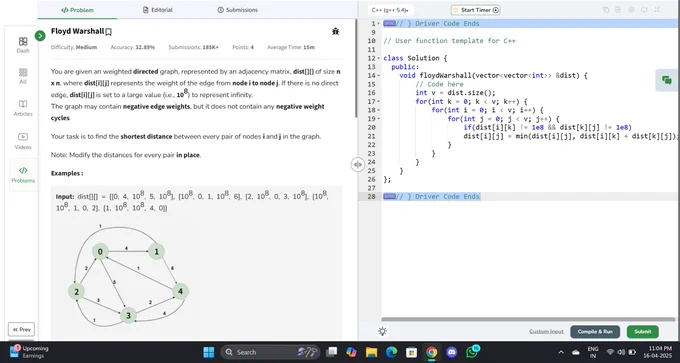Click the taskbar Search box

[270, 352]
